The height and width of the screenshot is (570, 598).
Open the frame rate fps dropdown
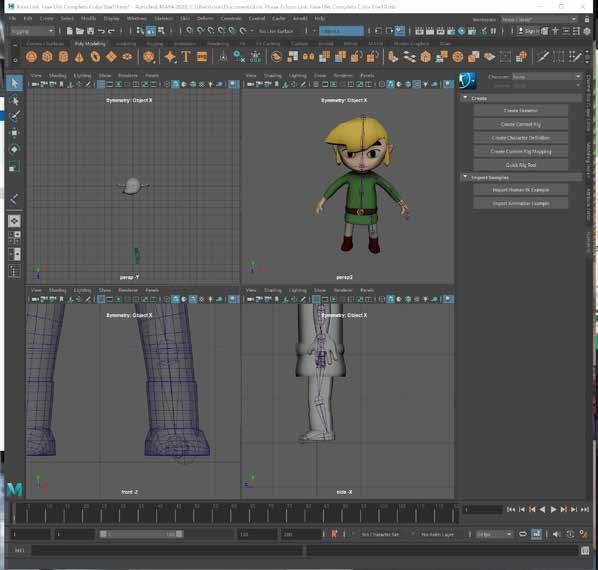pyautogui.click(x=494, y=534)
